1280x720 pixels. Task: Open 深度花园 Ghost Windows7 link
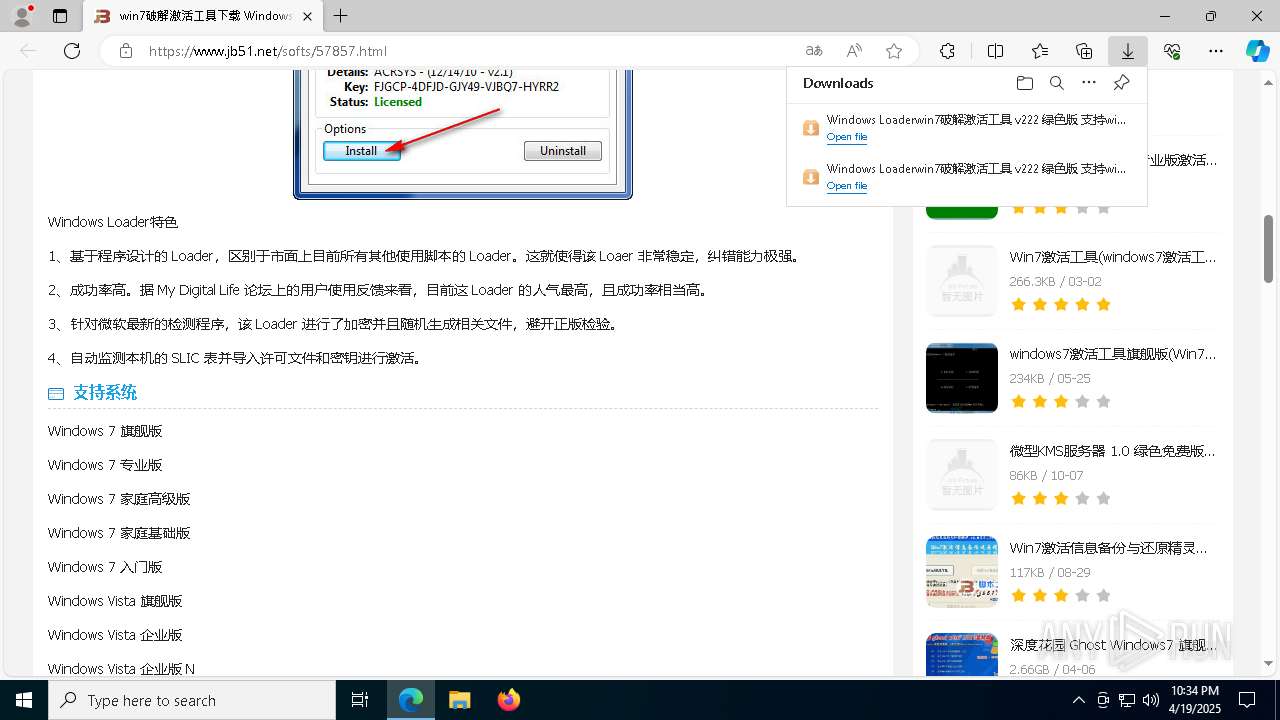click(1113, 645)
